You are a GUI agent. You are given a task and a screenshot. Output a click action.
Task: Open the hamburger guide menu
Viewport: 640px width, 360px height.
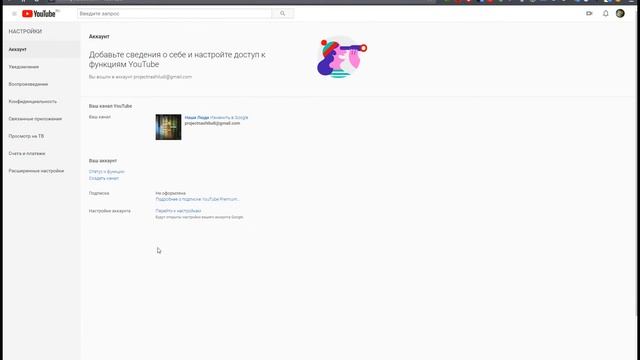[x=14, y=13]
